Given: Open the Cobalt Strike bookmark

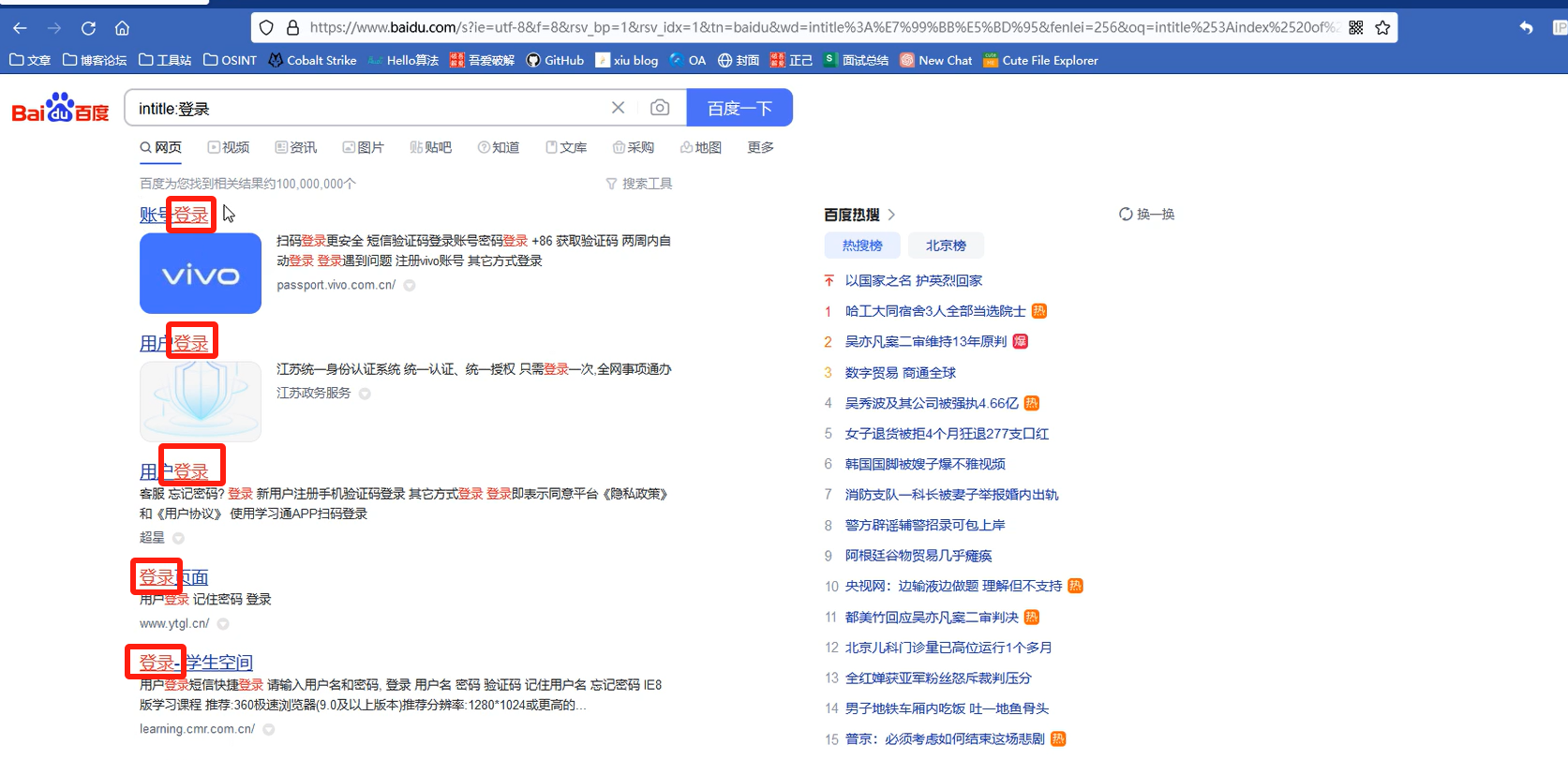Looking at the screenshot, I should point(312,60).
